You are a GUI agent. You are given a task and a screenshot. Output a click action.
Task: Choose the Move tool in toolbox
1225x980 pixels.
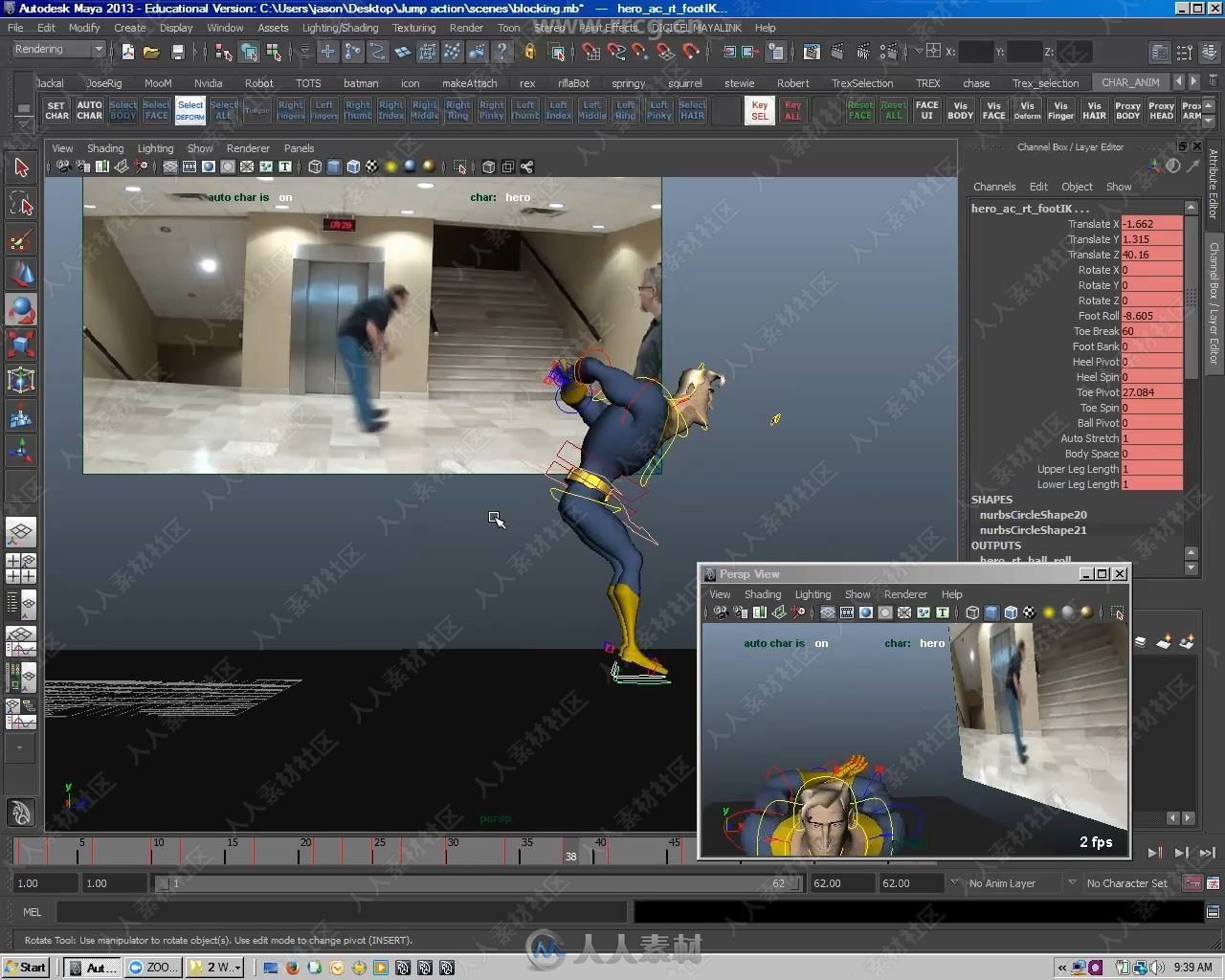click(x=21, y=275)
